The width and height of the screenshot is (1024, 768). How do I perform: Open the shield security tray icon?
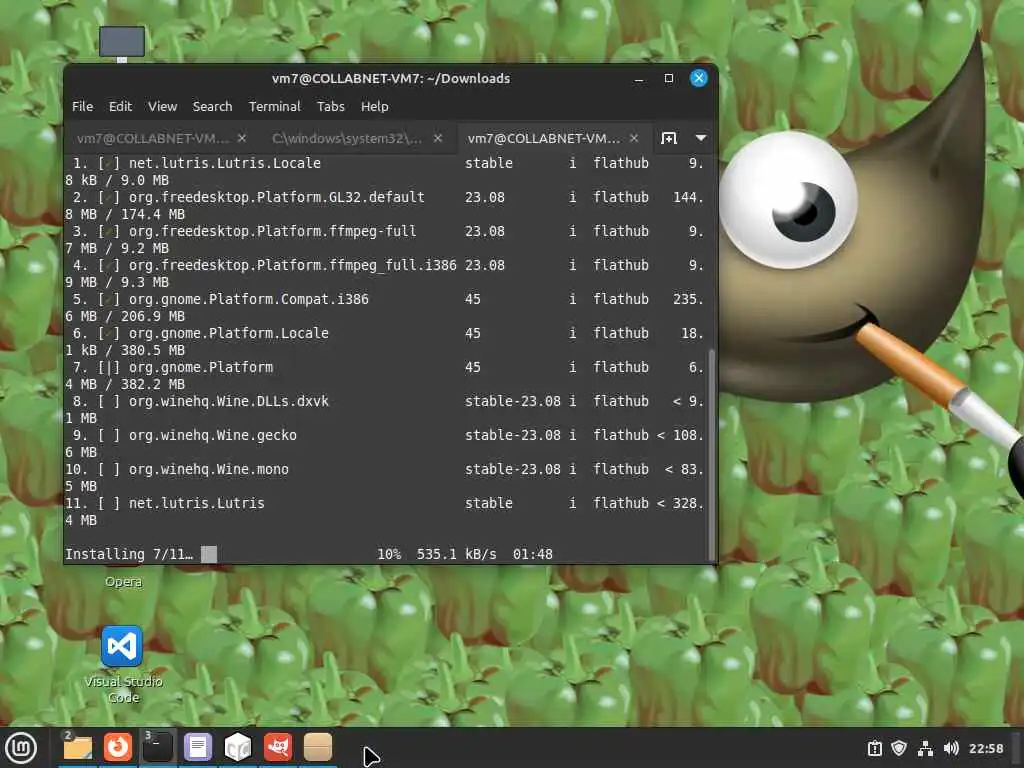tap(899, 748)
